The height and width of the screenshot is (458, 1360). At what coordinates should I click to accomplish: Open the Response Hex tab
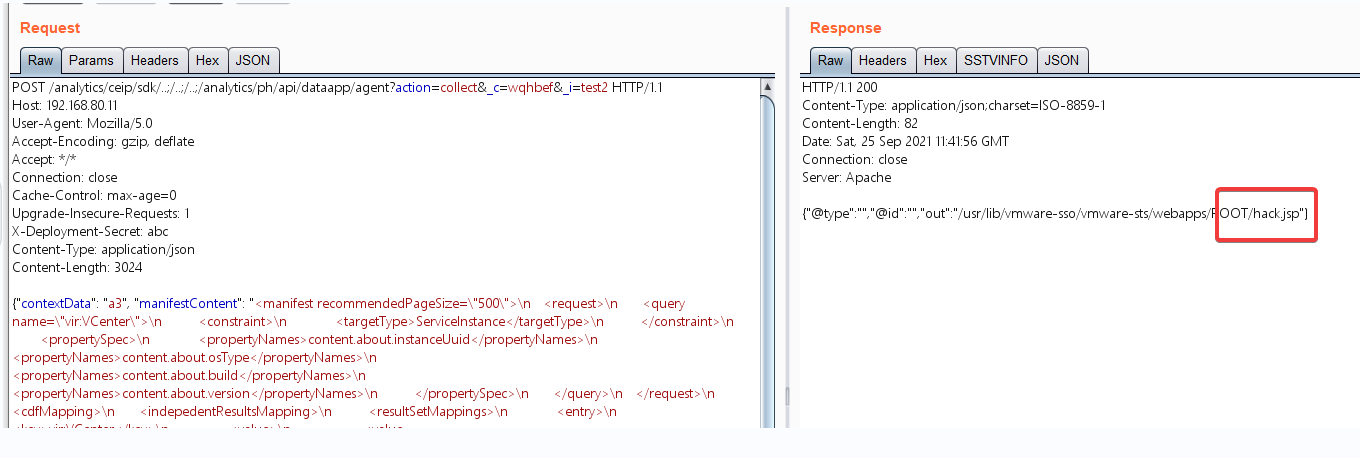click(x=936, y=60)
